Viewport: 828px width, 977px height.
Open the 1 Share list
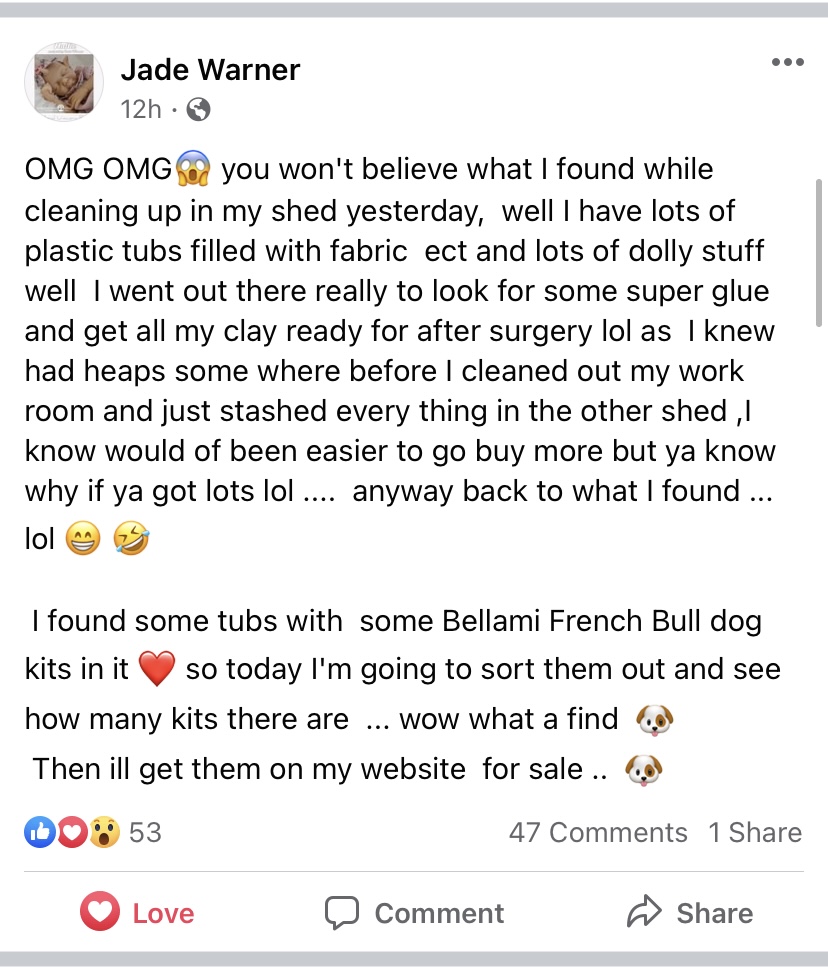coord(755,832)
